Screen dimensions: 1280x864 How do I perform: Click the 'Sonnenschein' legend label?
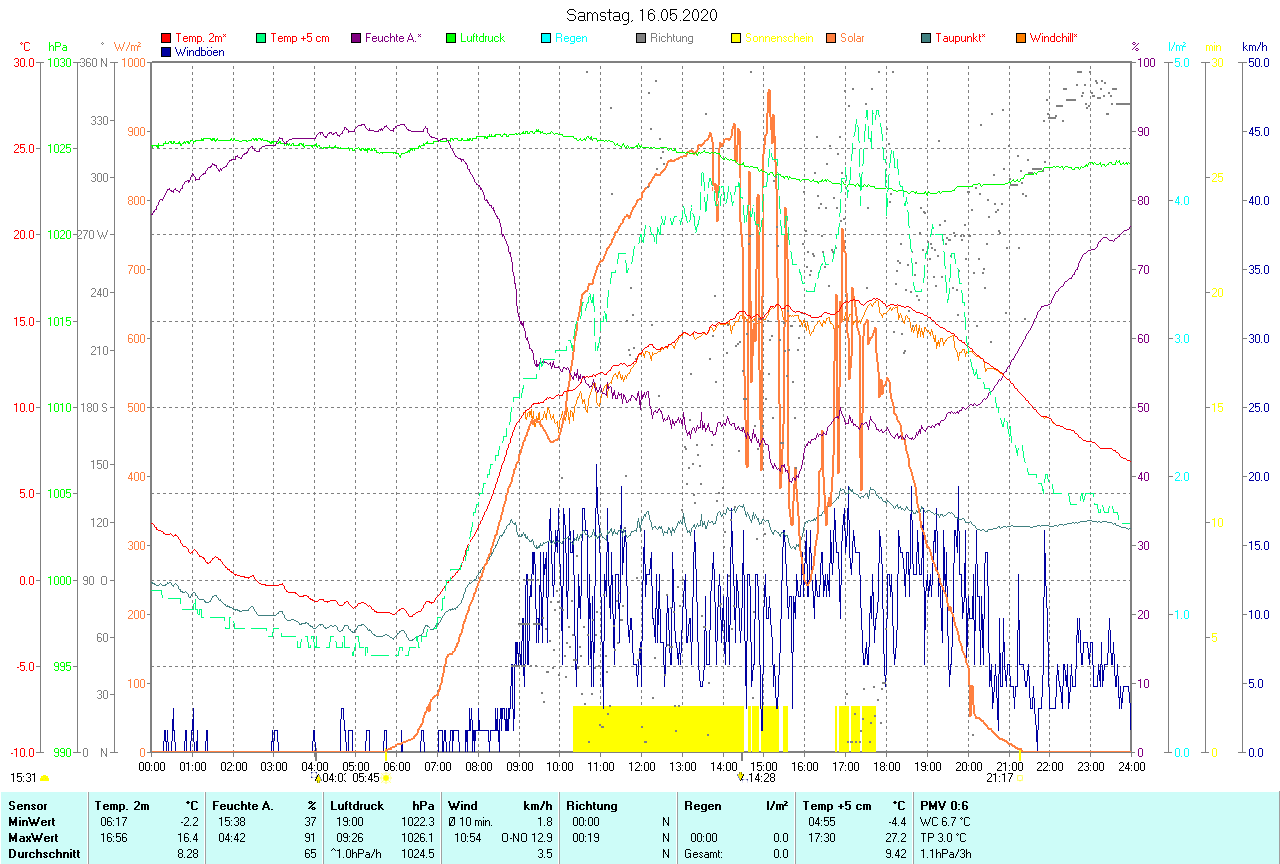pos(778,38)
